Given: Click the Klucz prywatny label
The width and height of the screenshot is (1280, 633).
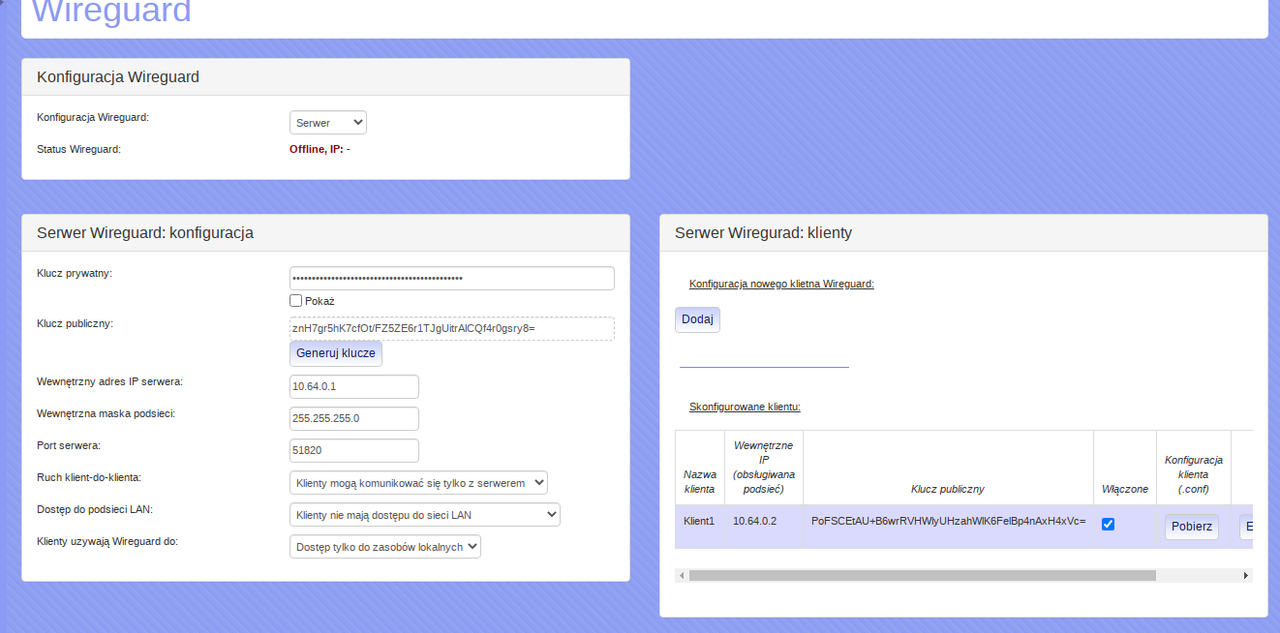Looking at the screenshot, I should click(74, 274).
